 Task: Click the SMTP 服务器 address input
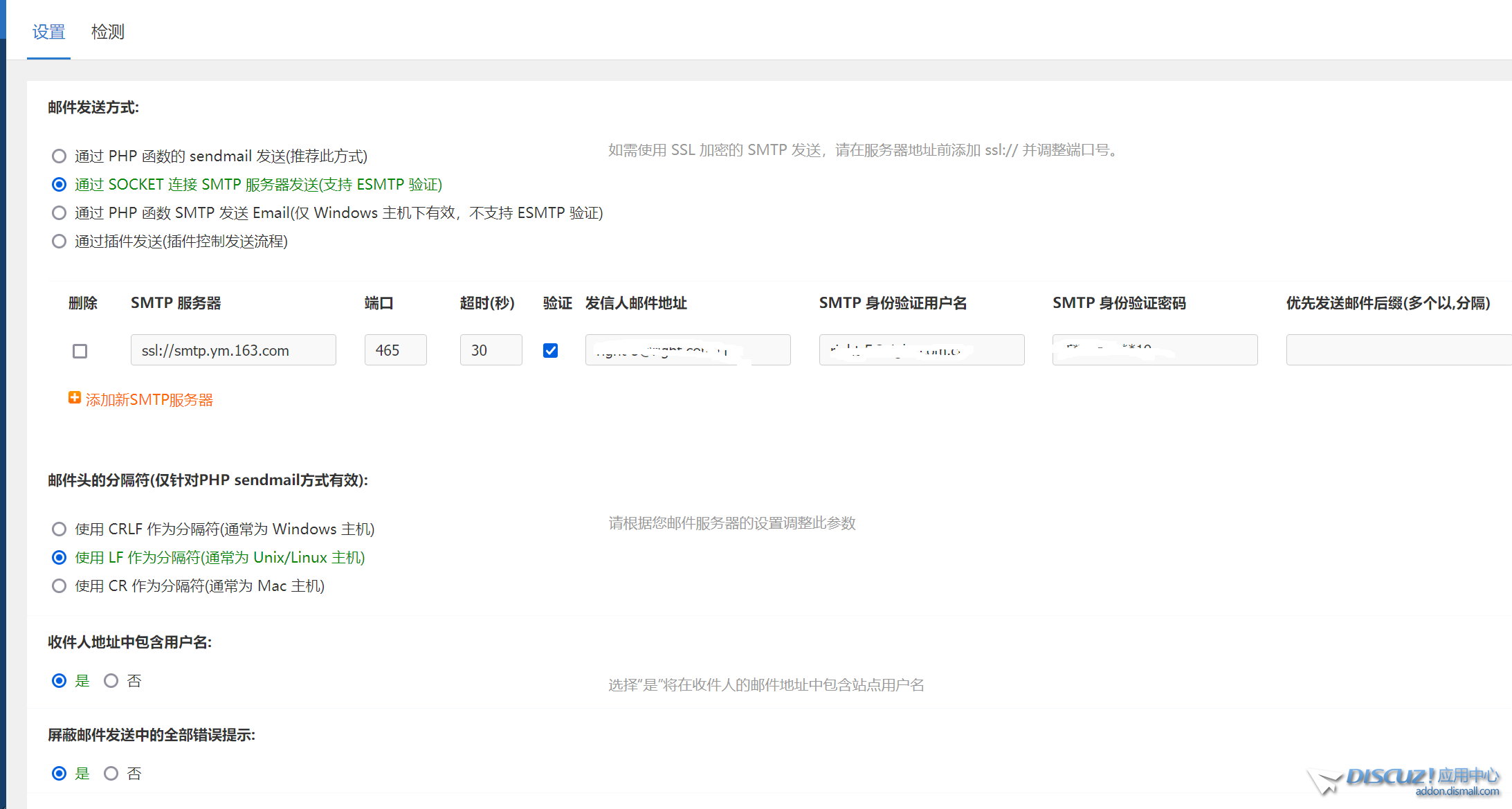(233, 350)
